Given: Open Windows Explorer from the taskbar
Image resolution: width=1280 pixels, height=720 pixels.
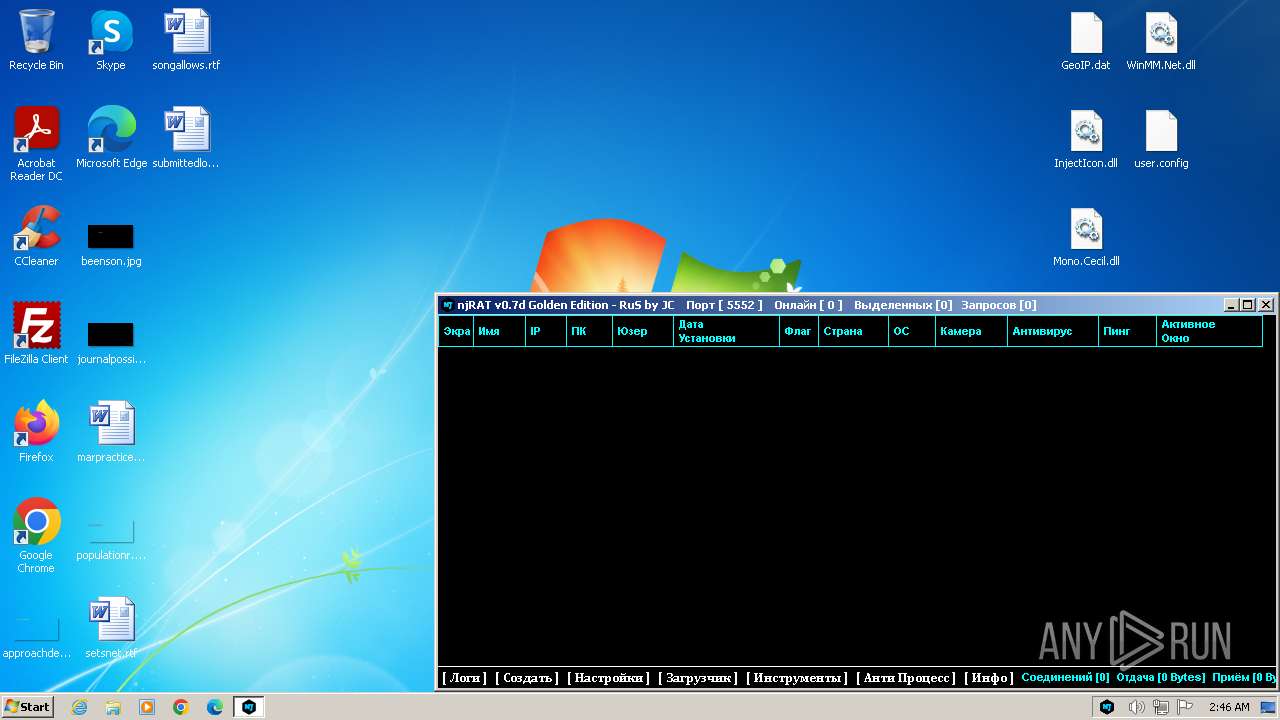Looking at the screenshot, I should [113, 707].
